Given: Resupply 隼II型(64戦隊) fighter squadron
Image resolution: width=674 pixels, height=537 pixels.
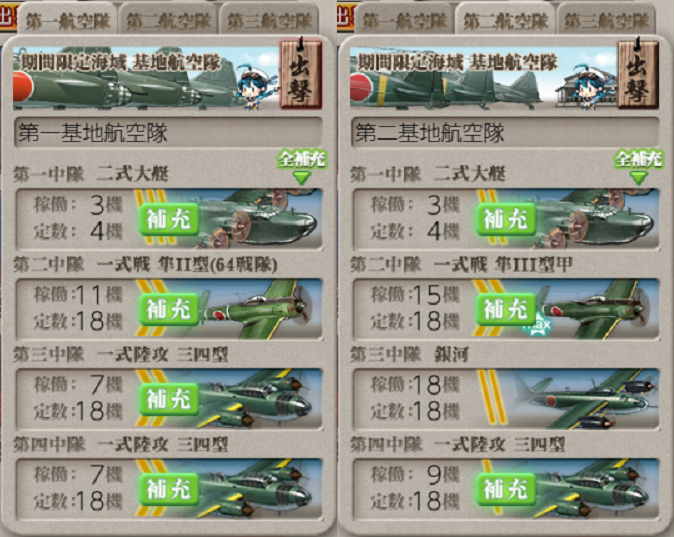Looking at the screenshot, I should [168, 309].
